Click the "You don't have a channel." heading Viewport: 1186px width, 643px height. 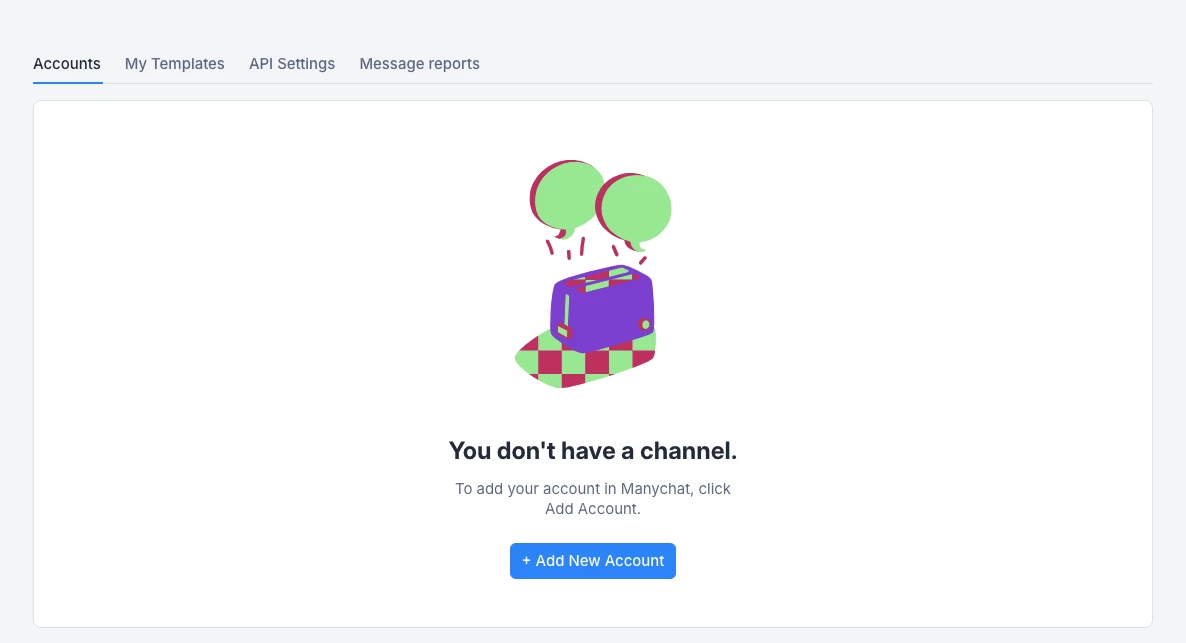point(593,451)
